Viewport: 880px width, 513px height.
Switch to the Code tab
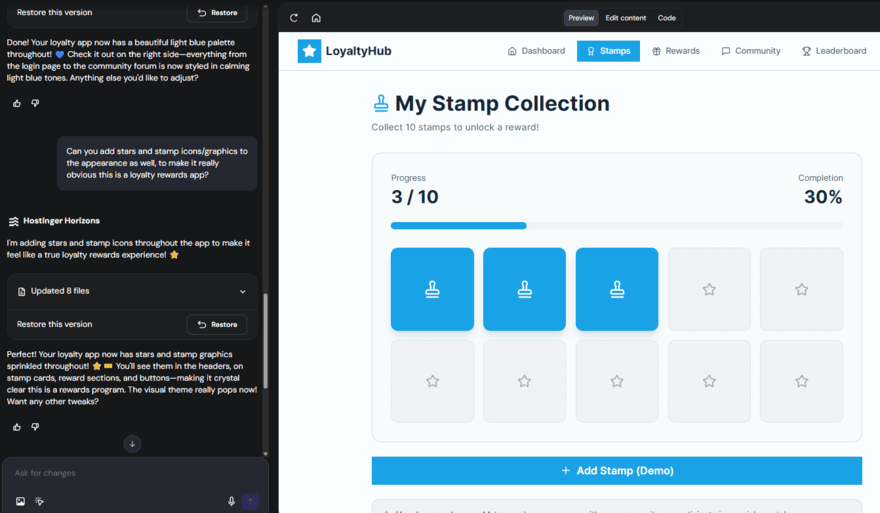[x=666, y=18]
